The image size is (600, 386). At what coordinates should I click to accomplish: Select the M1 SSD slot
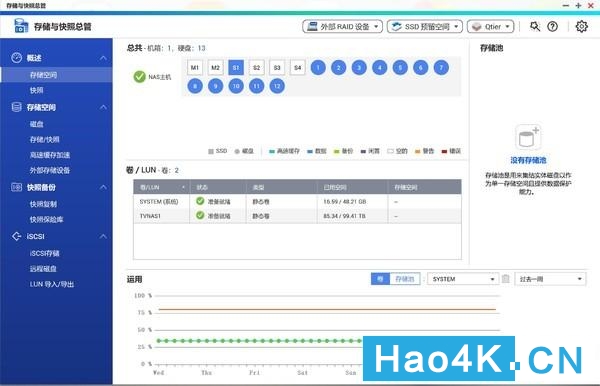click(195, 68)
